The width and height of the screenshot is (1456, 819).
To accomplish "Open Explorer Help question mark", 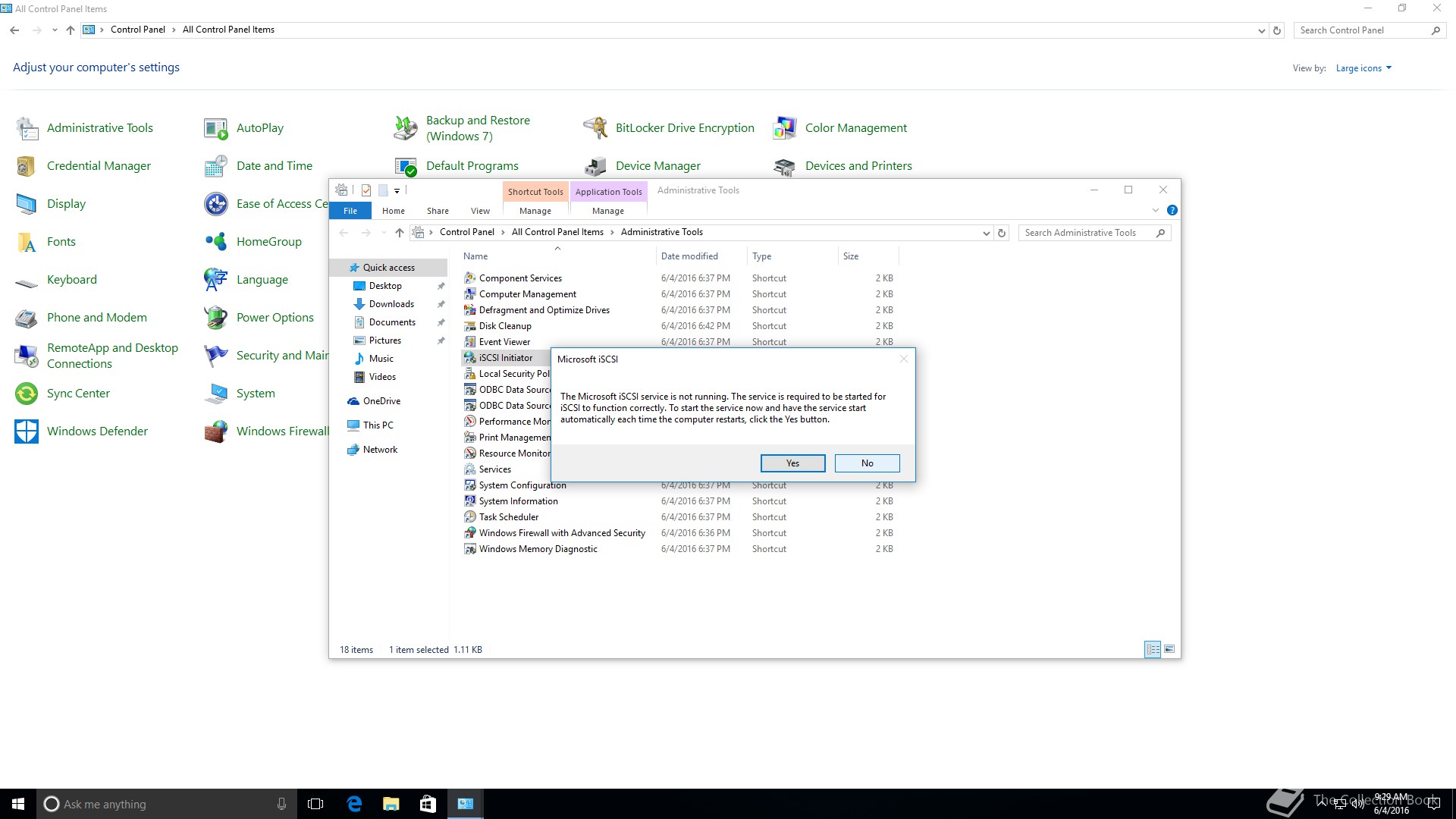I will tap(1172, 210).
